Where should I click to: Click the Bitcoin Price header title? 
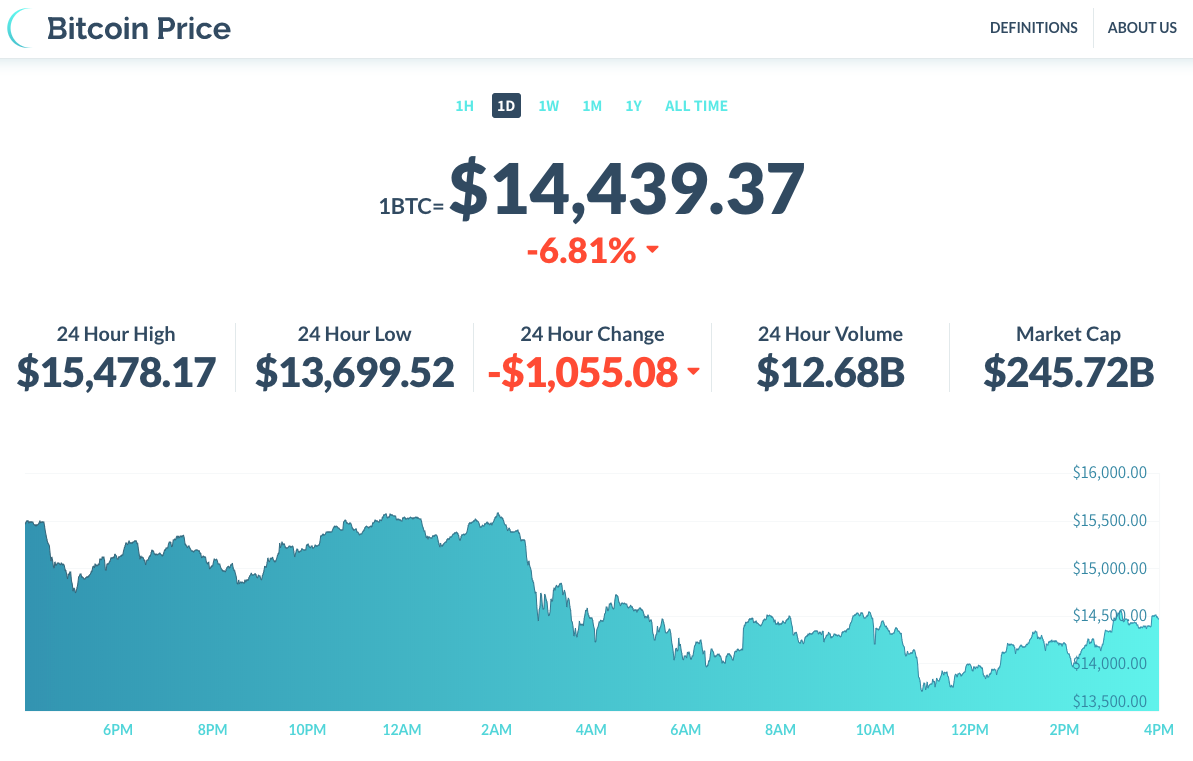(x=139, y=28)
